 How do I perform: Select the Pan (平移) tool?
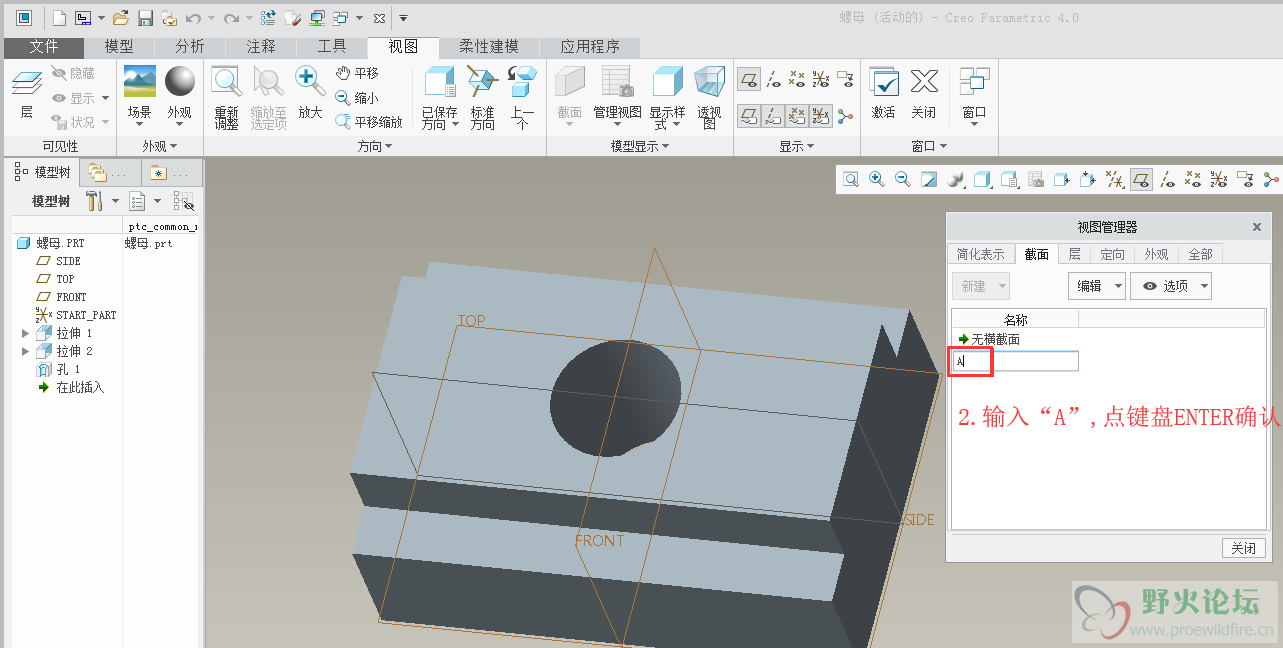pyautogui.click(x=357, y=73)
